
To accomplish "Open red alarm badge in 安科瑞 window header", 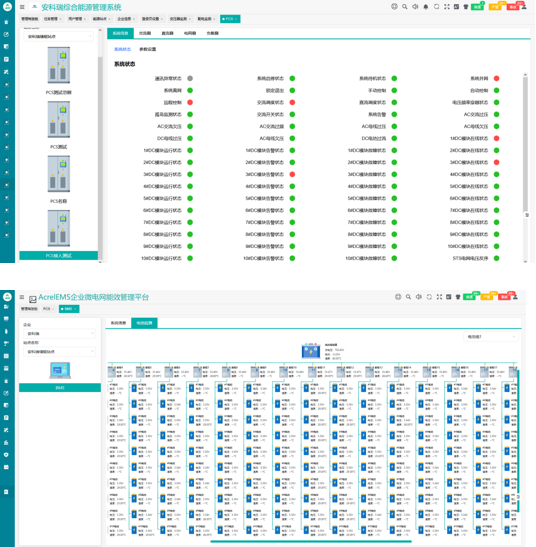I will pos(512,7).
